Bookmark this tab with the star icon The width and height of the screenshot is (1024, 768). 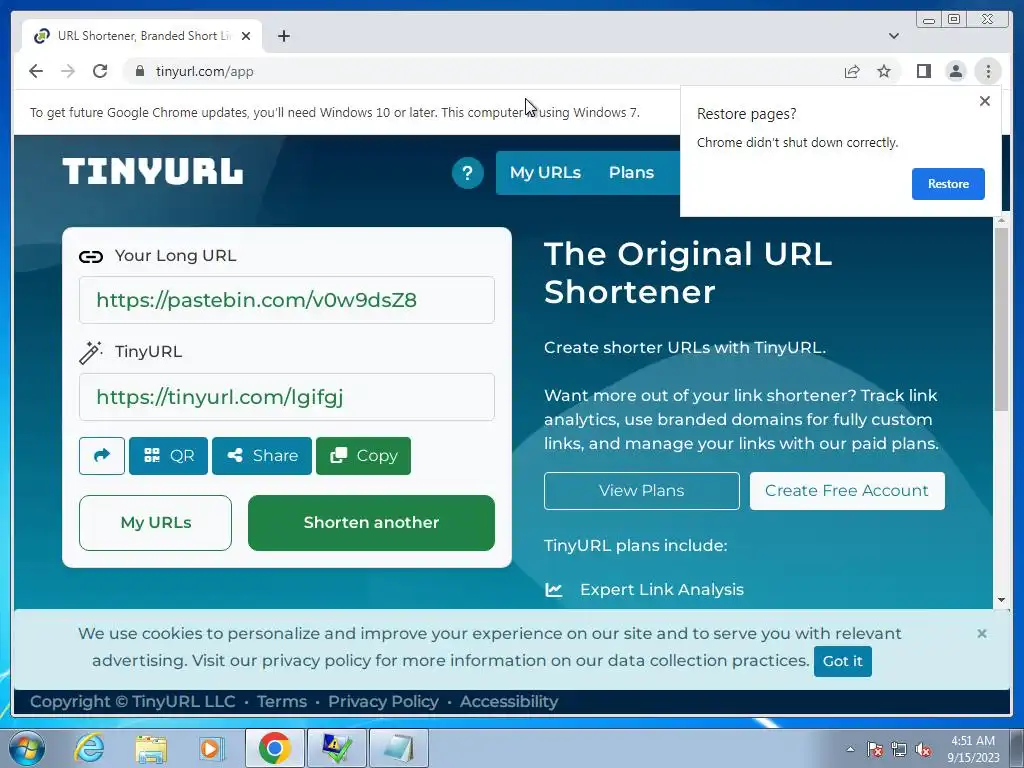tap(884, 71)
